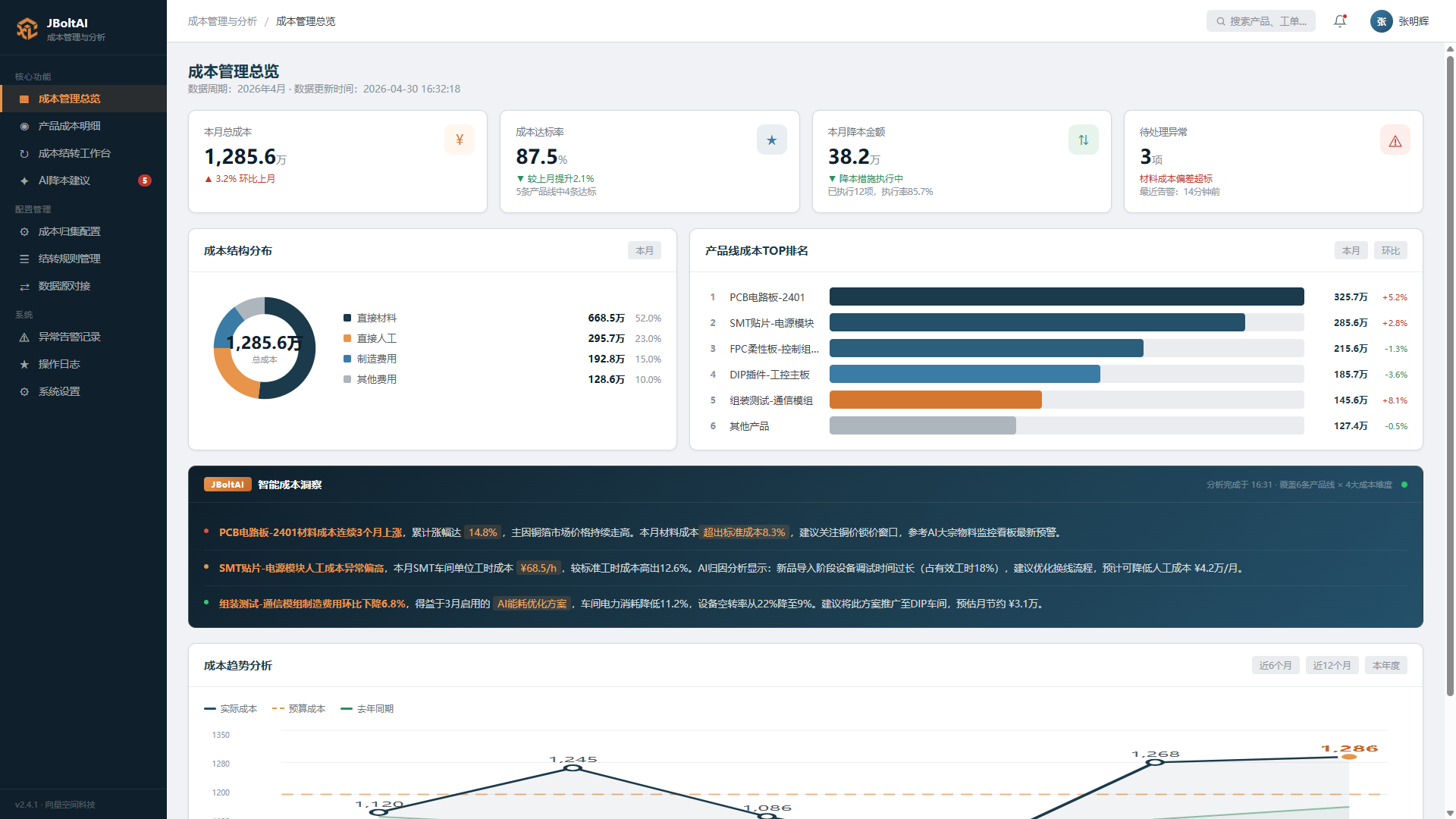Open 系统设置 menu item
Screen dimensions: 1456x819
pyautogui.click(x=83, y=391)
